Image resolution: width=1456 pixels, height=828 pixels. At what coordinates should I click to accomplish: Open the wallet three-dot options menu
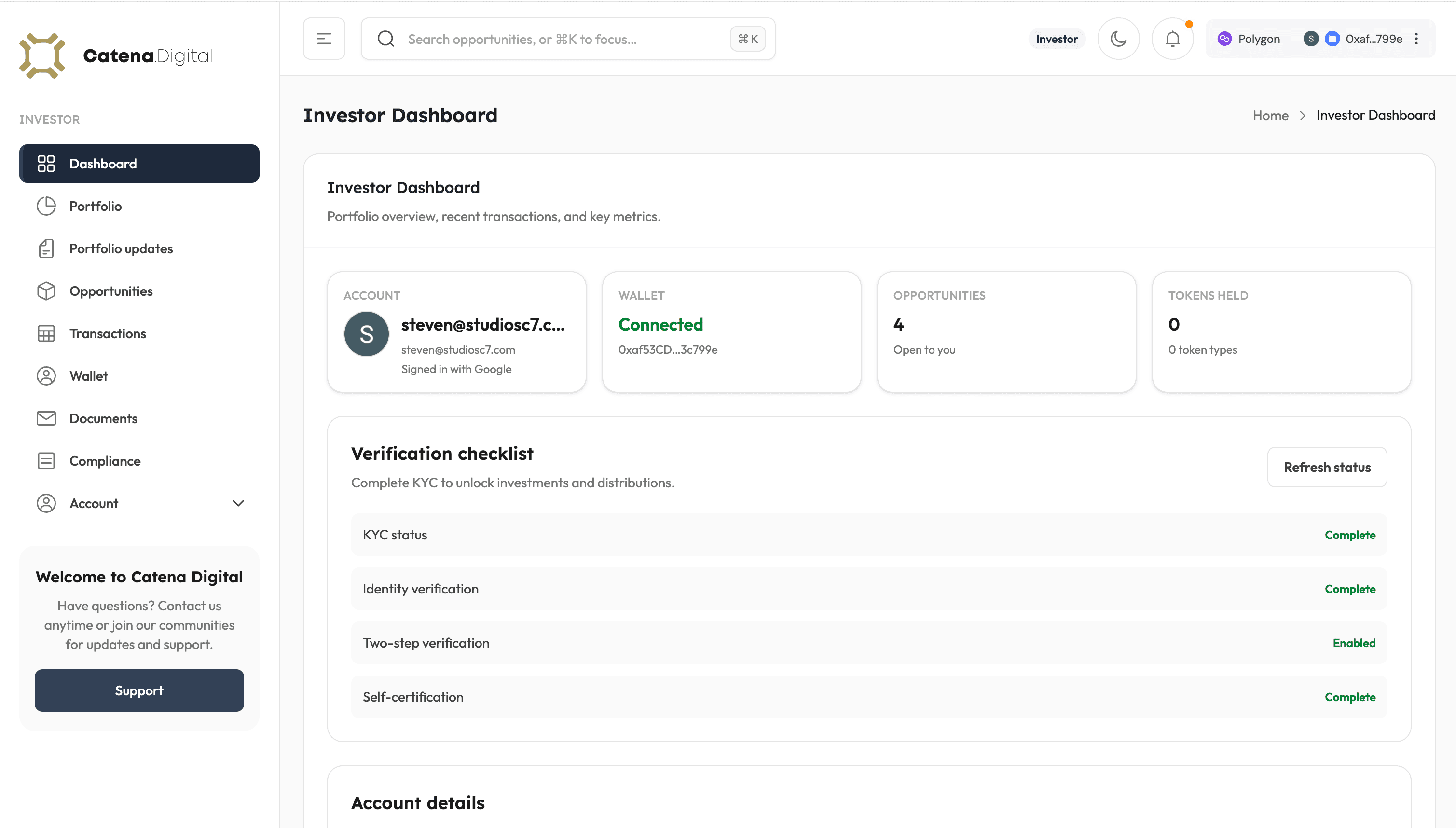(1417, 39)
